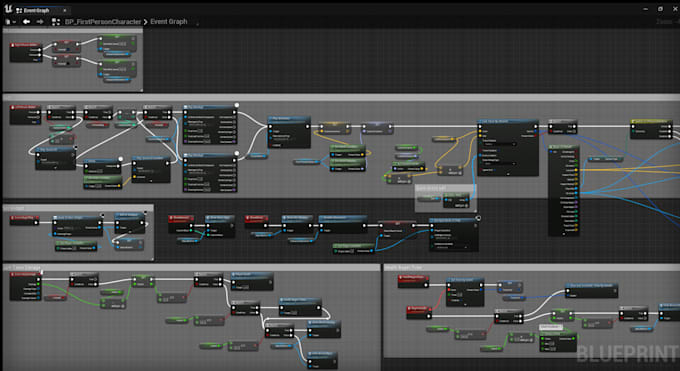Click the graph overview icon beside breadcrumb
Image resolution: width=680 pixels, height=371 pixels.
[x=56, y=22]
